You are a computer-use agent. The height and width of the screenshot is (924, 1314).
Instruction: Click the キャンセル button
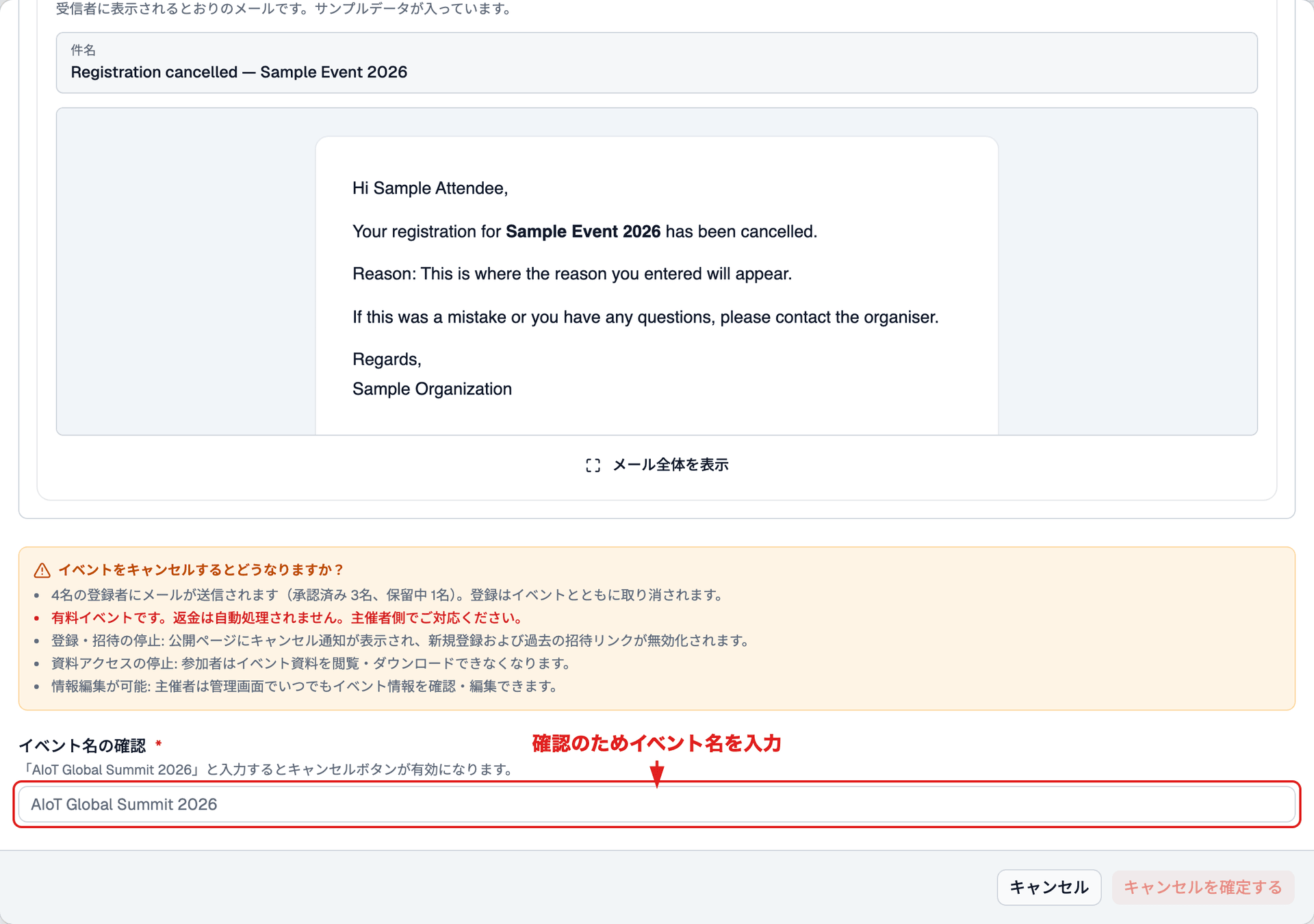(x=1048, y=888)
